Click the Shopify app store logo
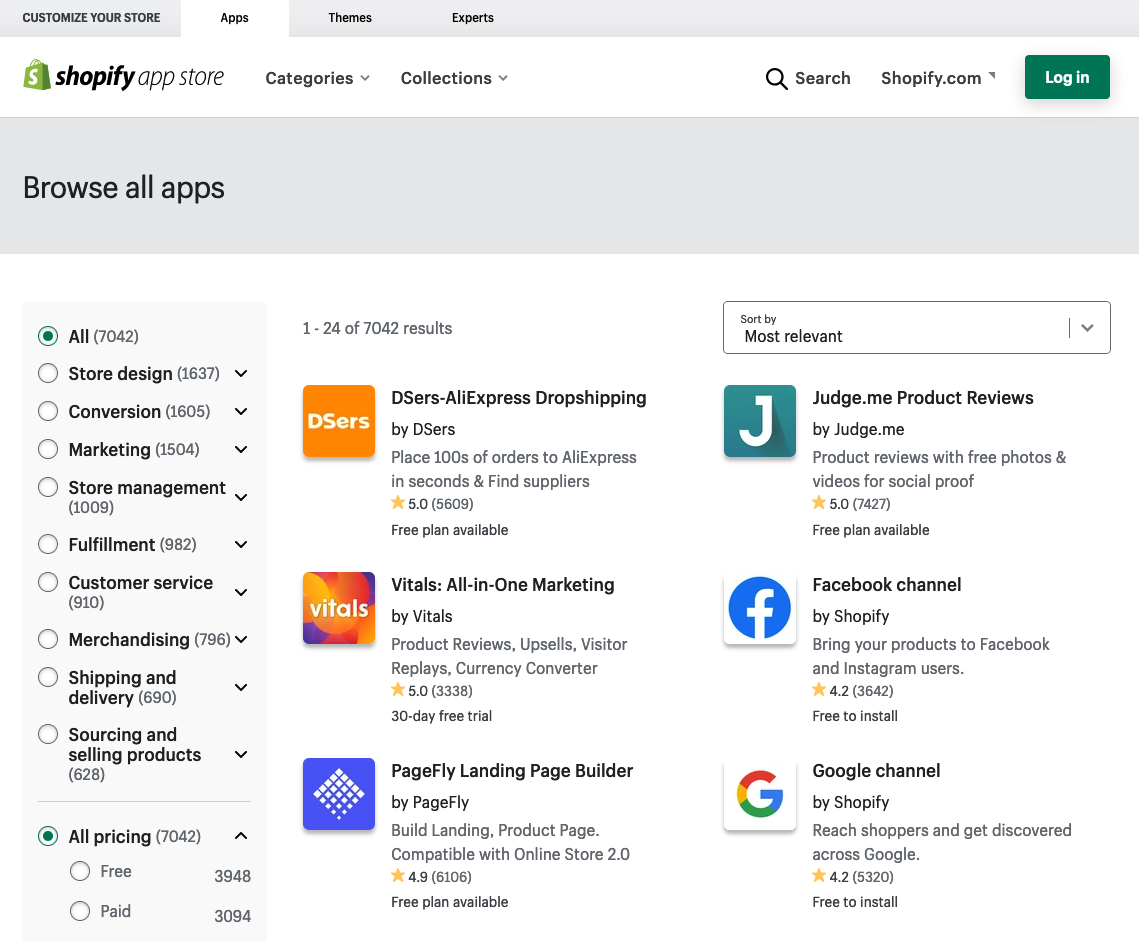1139x942 pixels. [123, 76]
